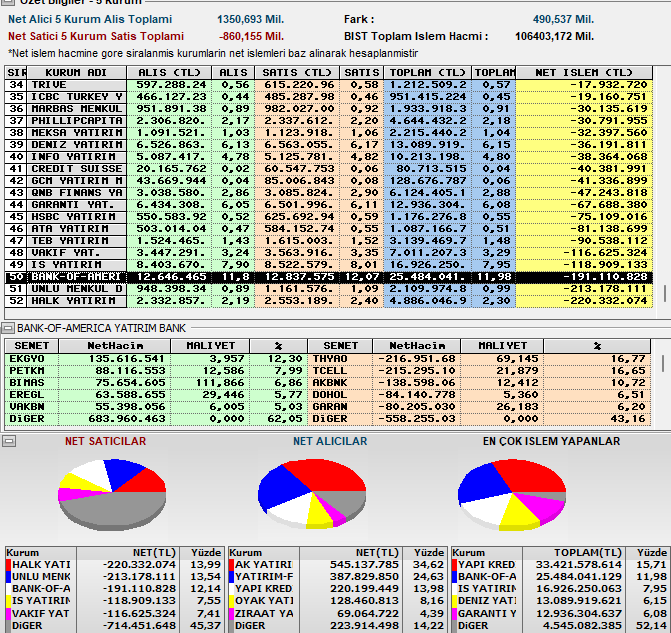Select the TRIVE row in the institutions table
This screenshot has height=633, width=671.
coord(329,85)
